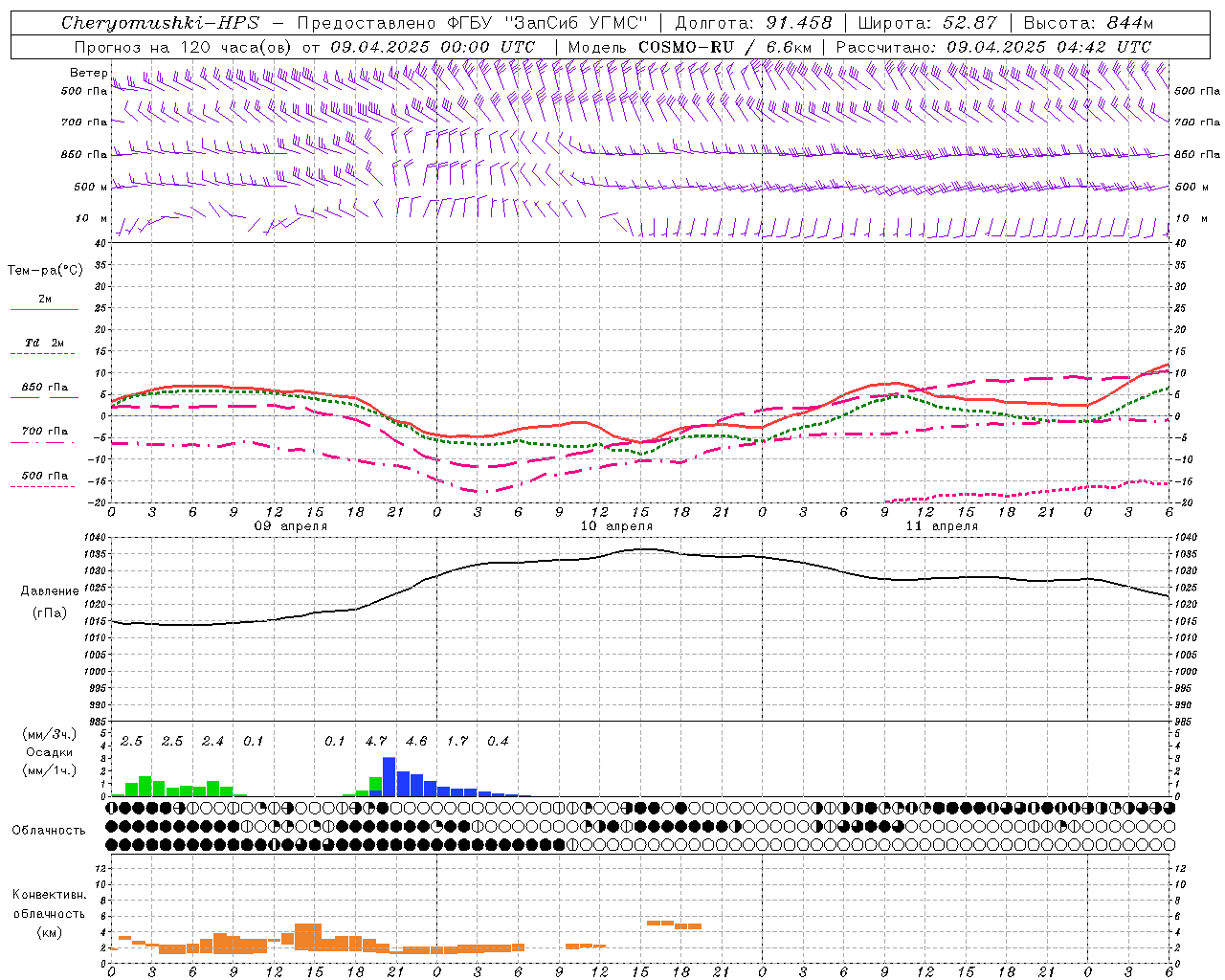
Task: Select the 'Давление' pressure panel label
Action: (x=50, y=591)
